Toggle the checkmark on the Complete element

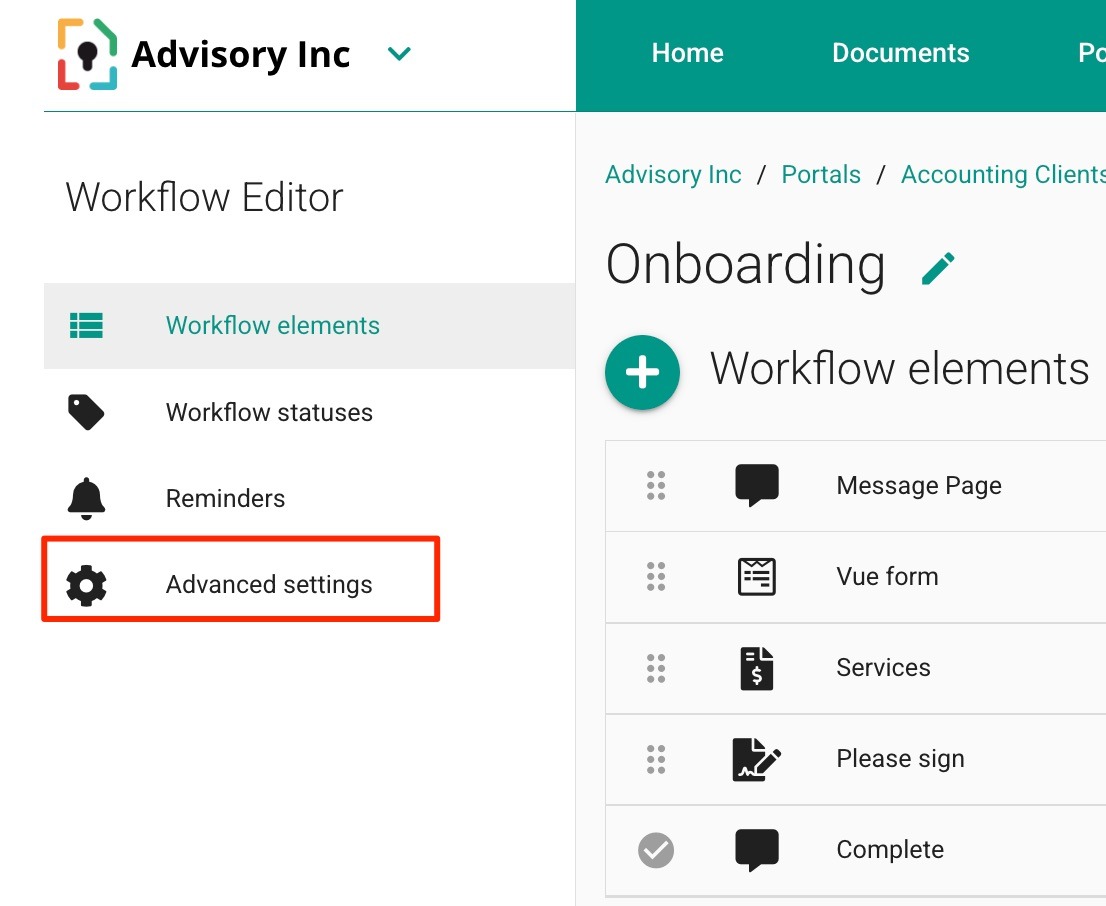tap(656, 849)
